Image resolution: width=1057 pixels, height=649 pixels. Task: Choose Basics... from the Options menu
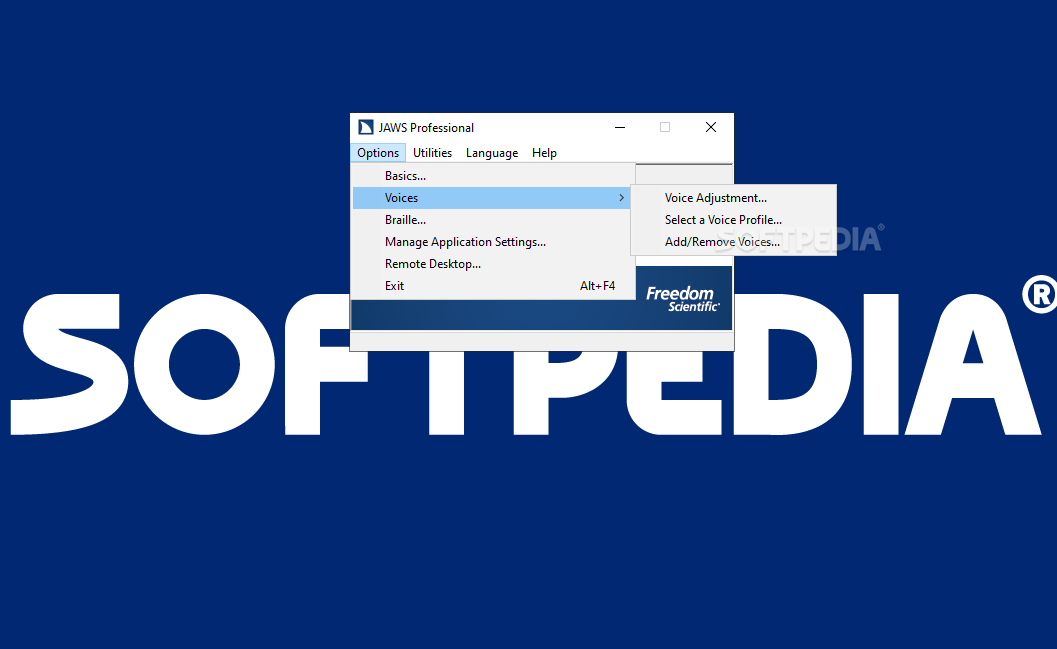[x=493, y=176]
